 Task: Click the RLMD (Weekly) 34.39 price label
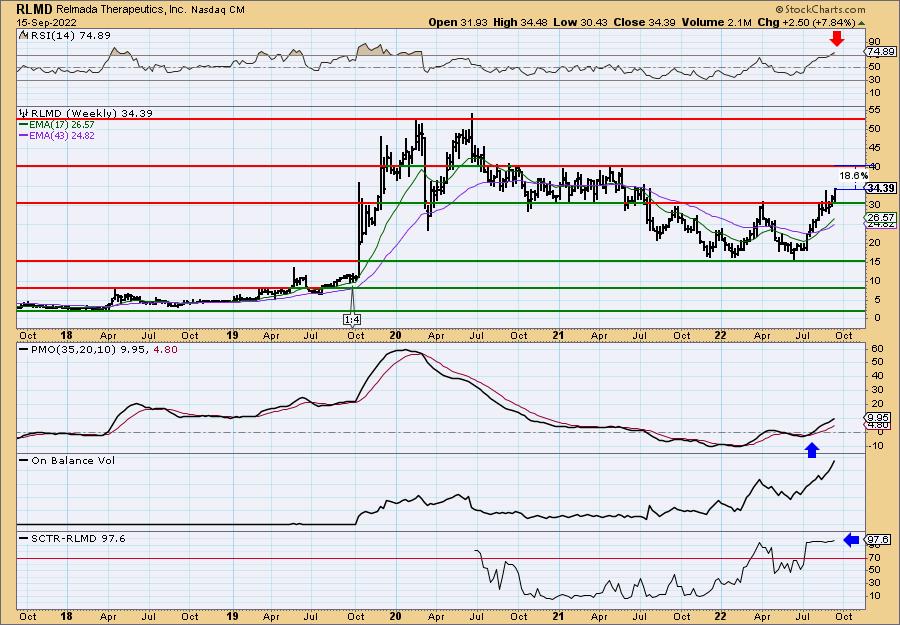(x=91, y=114)
